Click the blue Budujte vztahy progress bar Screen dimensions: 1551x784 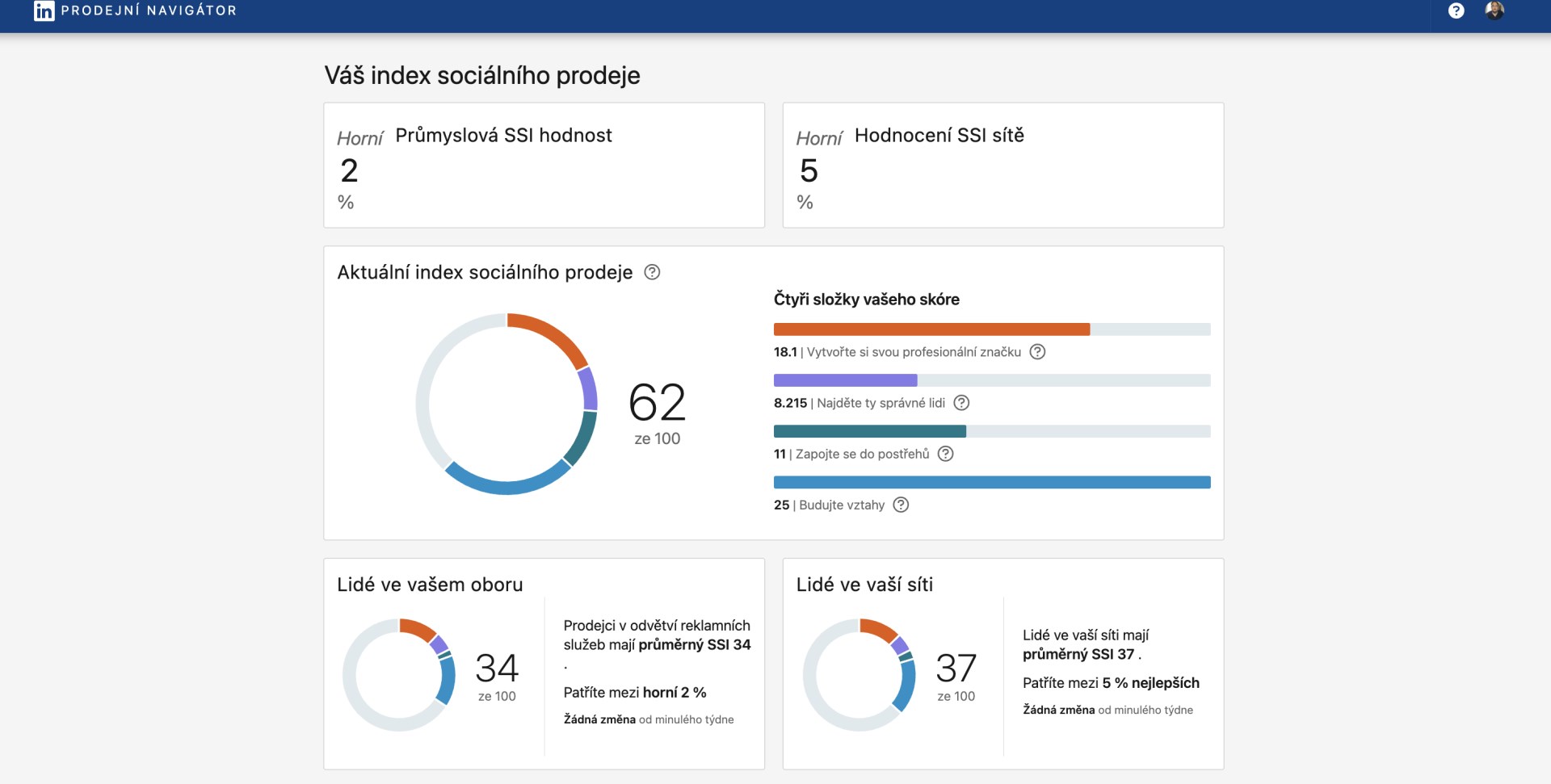[x=991, y=482]
